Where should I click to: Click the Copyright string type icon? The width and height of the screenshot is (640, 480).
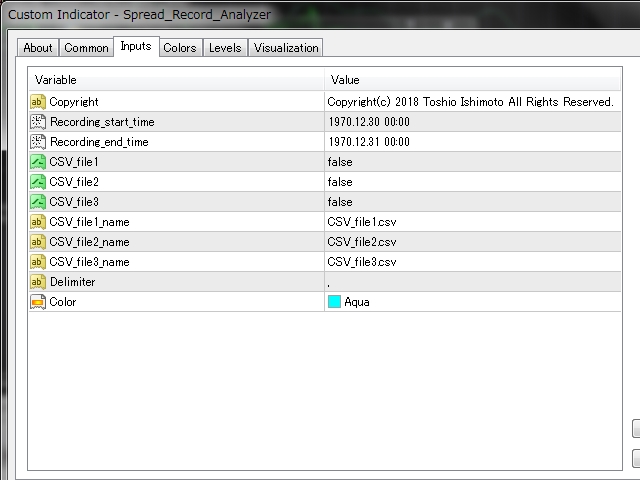pos(38,102)
